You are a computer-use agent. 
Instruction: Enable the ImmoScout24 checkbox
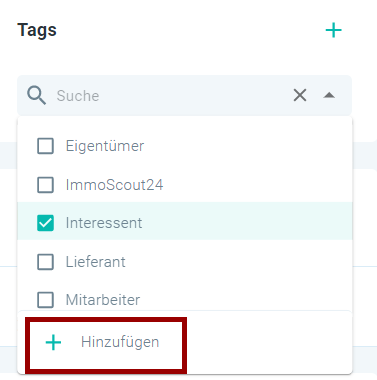(45, 185)
